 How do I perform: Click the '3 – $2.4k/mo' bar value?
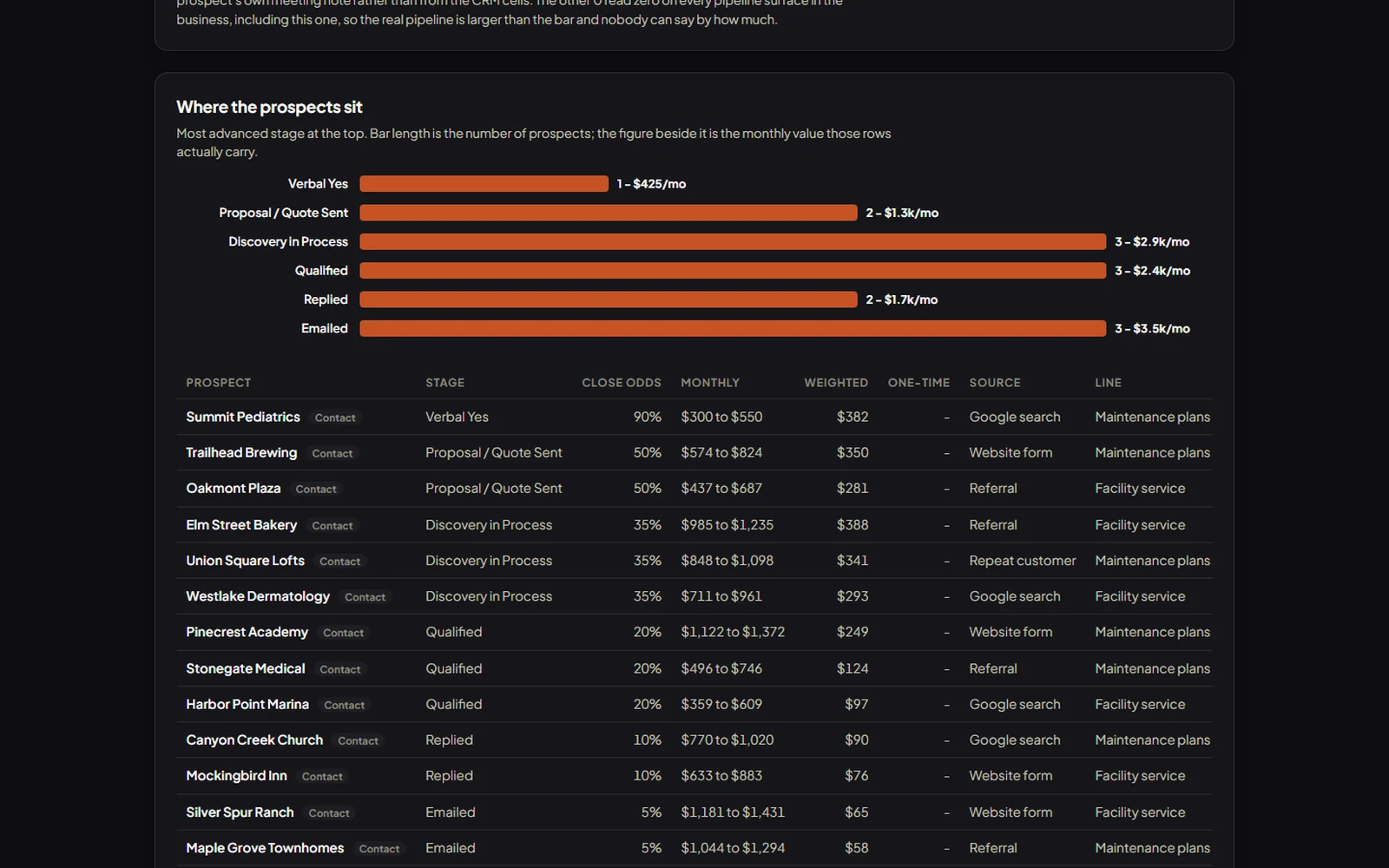pos(1152,271)
